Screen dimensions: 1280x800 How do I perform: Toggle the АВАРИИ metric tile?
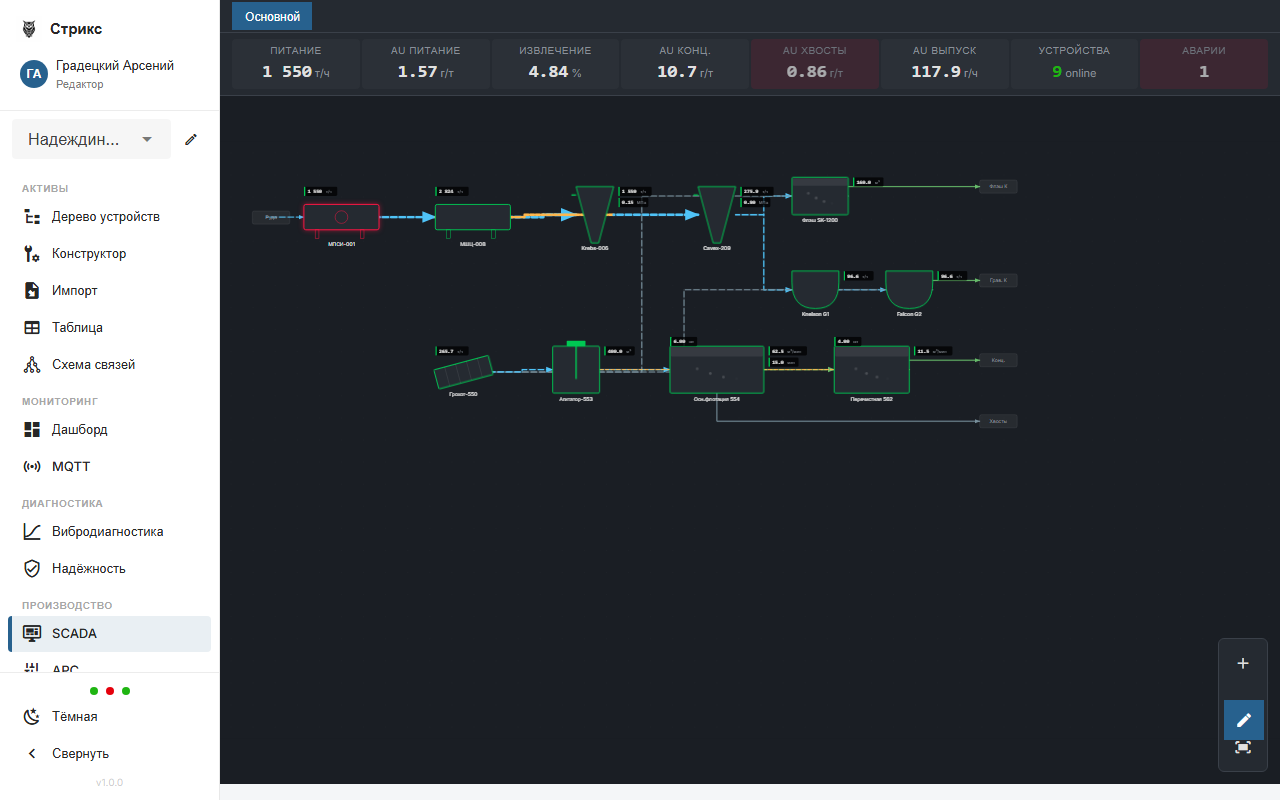click(1203, 62)
